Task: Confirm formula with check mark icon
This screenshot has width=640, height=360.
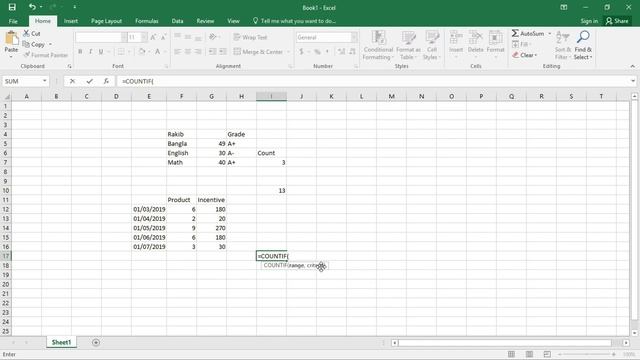Action: [x=89, y=81]
